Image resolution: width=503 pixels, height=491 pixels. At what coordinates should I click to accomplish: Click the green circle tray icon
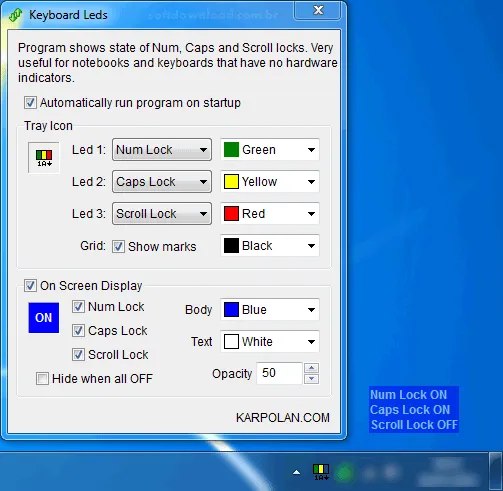click(344, 472)
